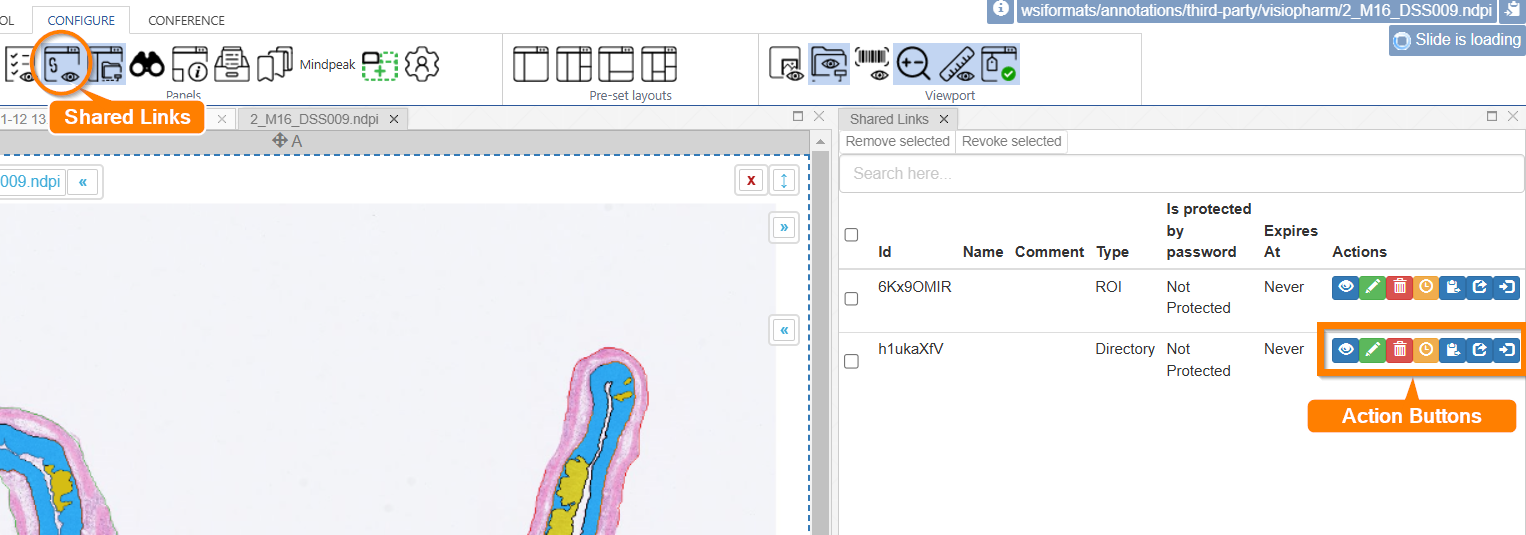Check the select-all header checkbox
The height and width of the screenshot is (535, 1526).
[851, 235]
